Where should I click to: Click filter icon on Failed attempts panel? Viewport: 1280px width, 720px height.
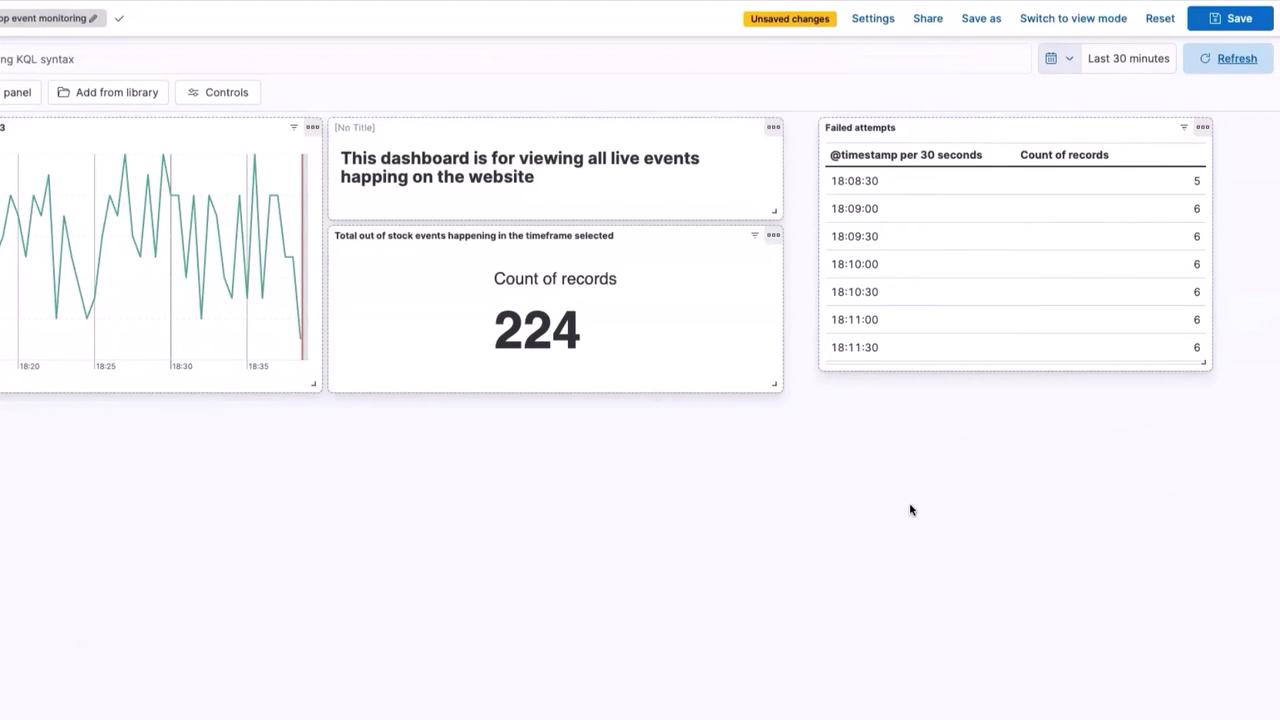click(1184, 127)
